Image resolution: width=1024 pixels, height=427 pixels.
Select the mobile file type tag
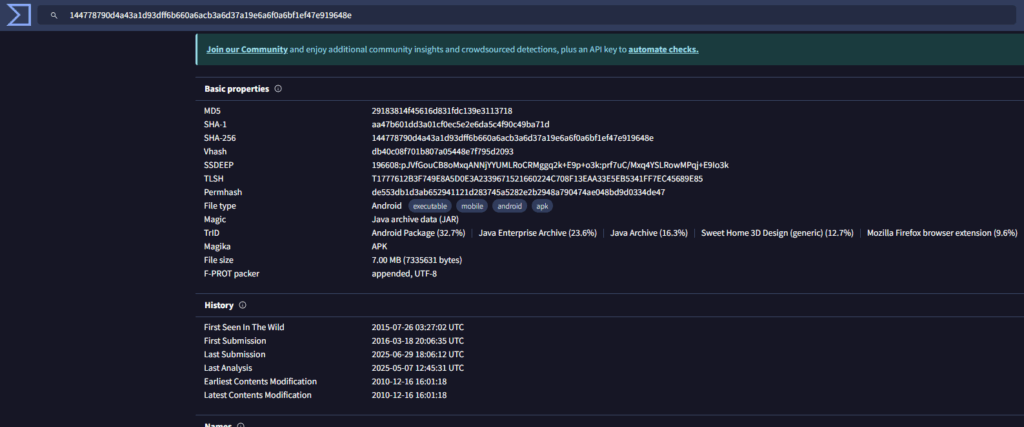[x=473, y=206]
